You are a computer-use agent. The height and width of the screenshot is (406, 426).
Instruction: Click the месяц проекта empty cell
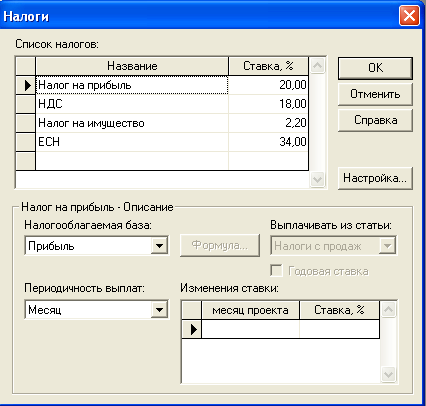[x=250, y=329]
